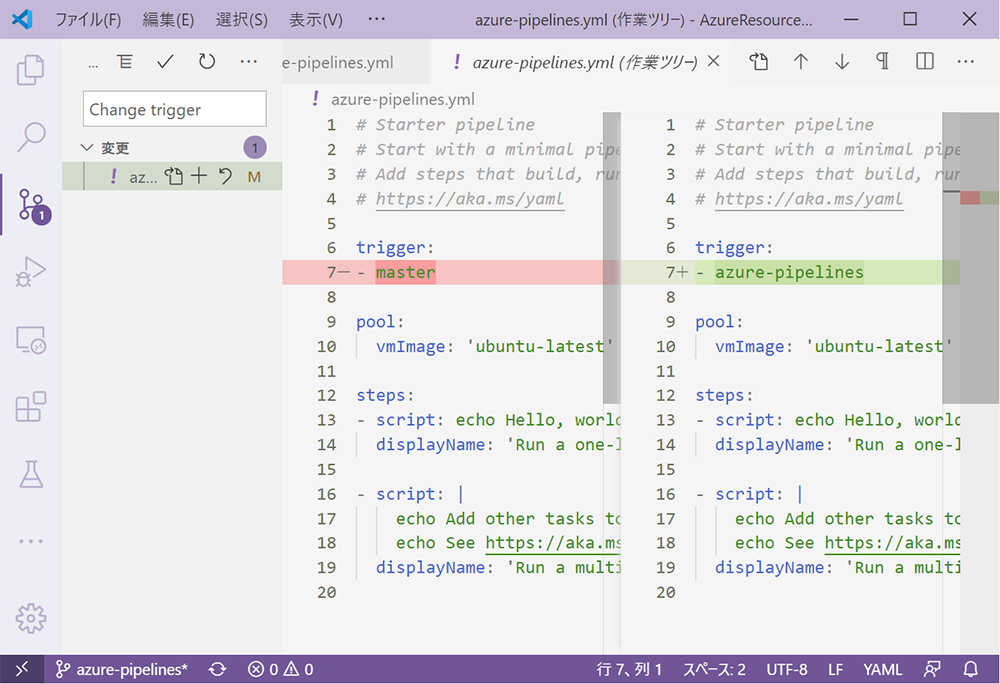Go to next change in diff
Viewport: 1000px width, 684px height.
842,61
